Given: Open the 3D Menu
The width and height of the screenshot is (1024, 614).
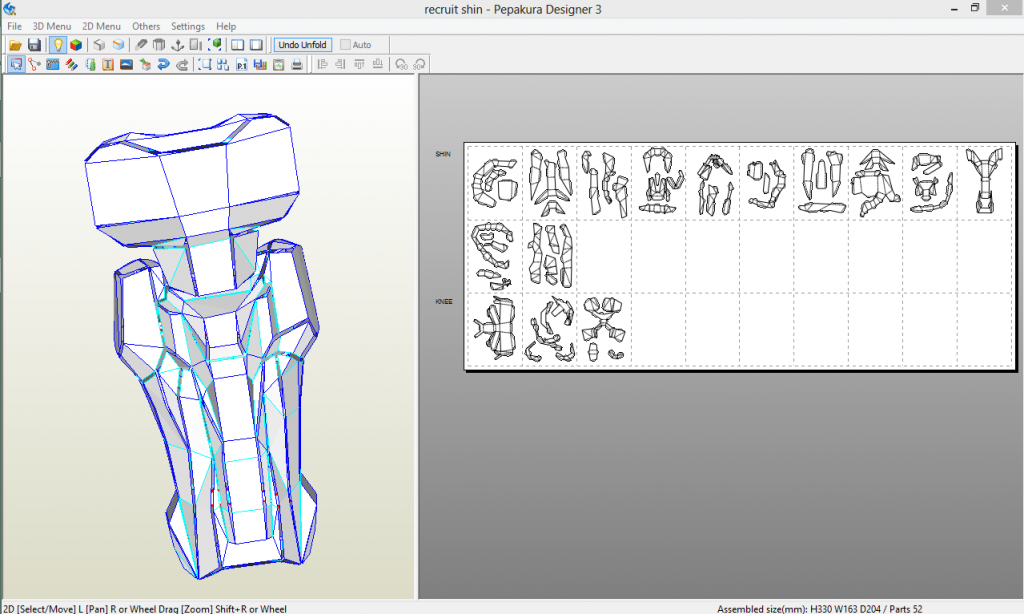Looking at the screenshot, I should [x=51, y=26].
